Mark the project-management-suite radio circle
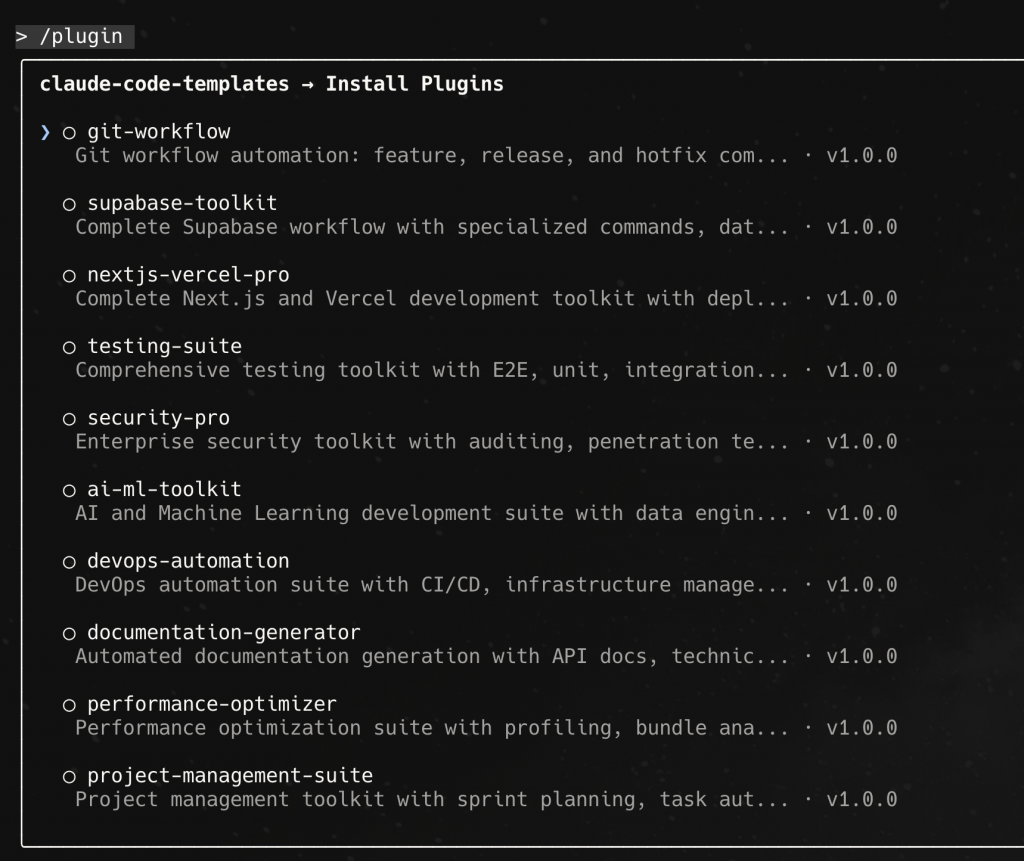Screen dimensions: 1024x861 (x=69, y=777)
